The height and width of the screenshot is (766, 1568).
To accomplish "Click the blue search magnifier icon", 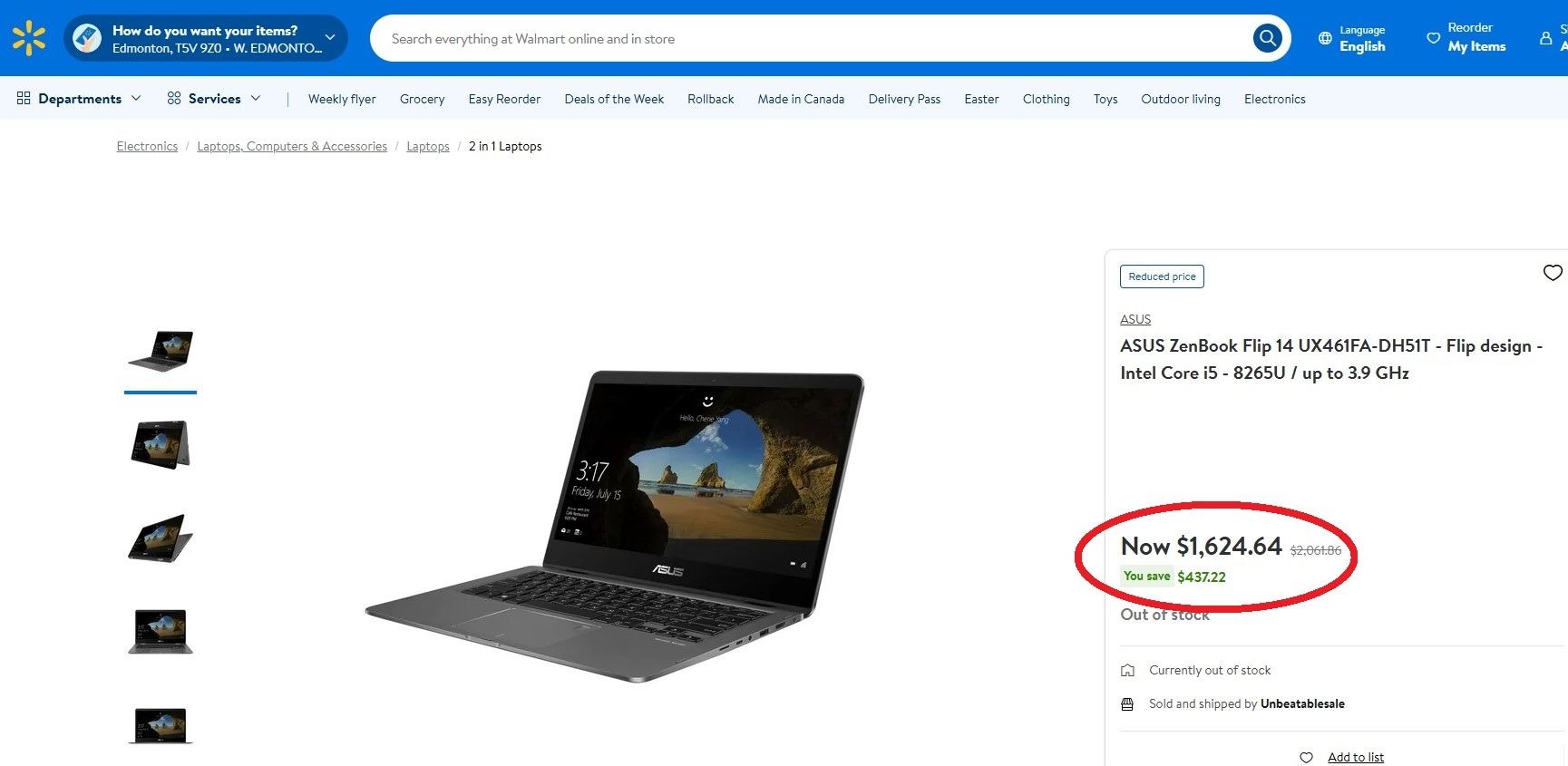I will pos(1267,38).
